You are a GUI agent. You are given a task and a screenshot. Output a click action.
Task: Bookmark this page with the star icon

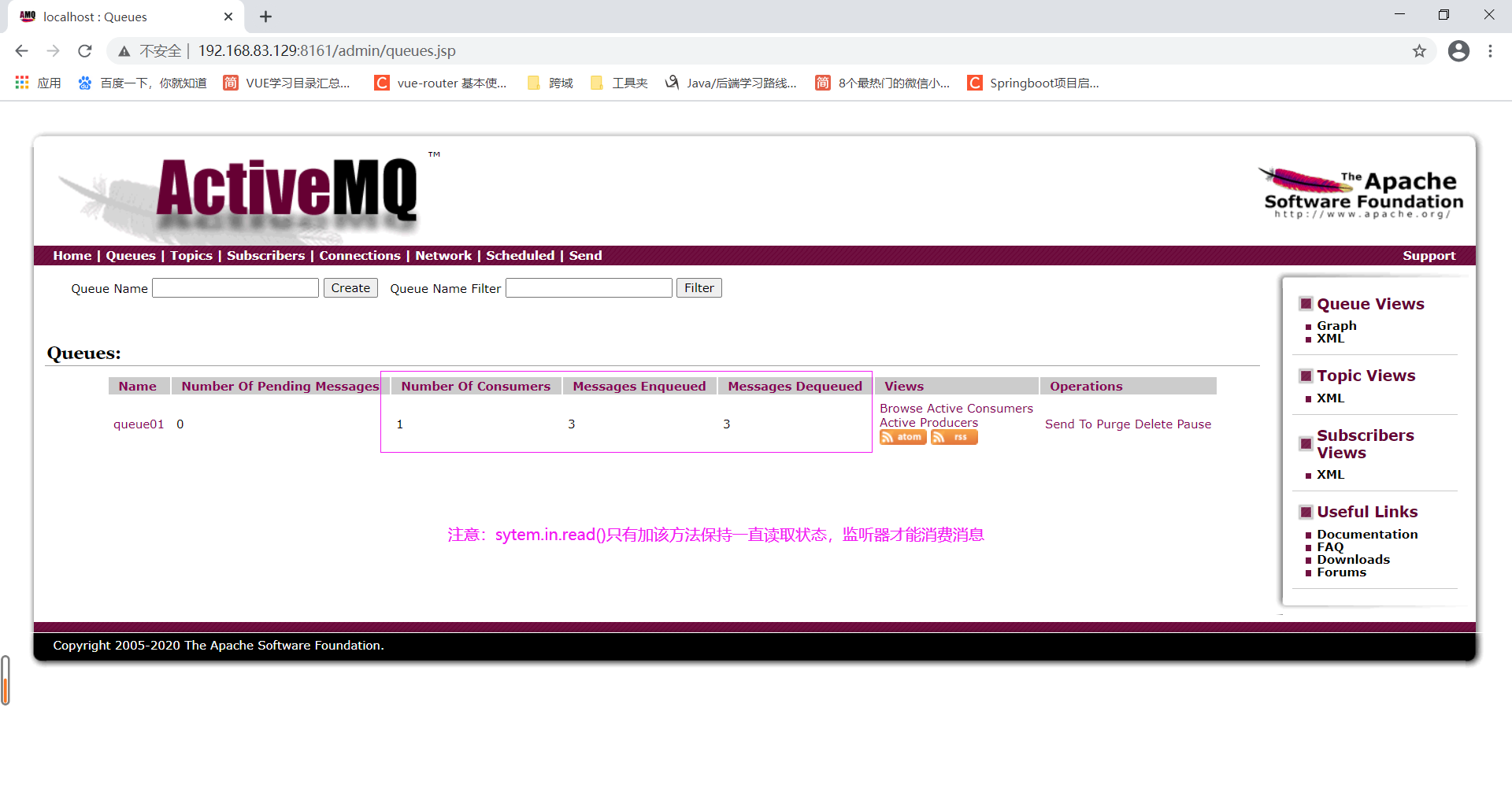click(x=1419, y=51)
